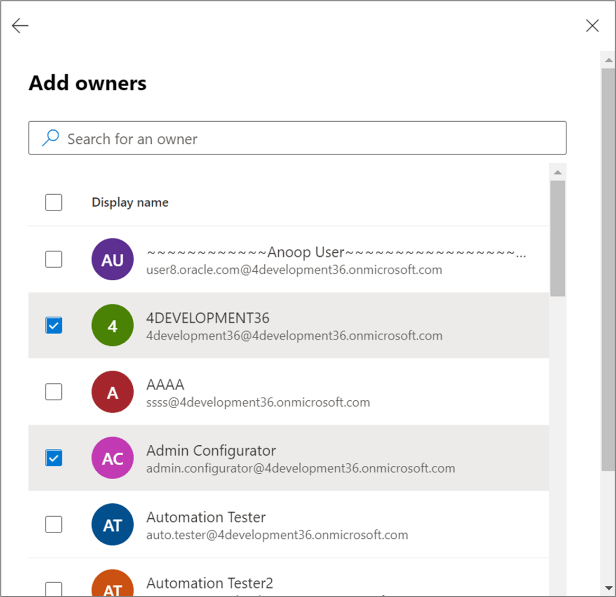
Task: Select the AAAA display name
Action: [x=165, y=385]
